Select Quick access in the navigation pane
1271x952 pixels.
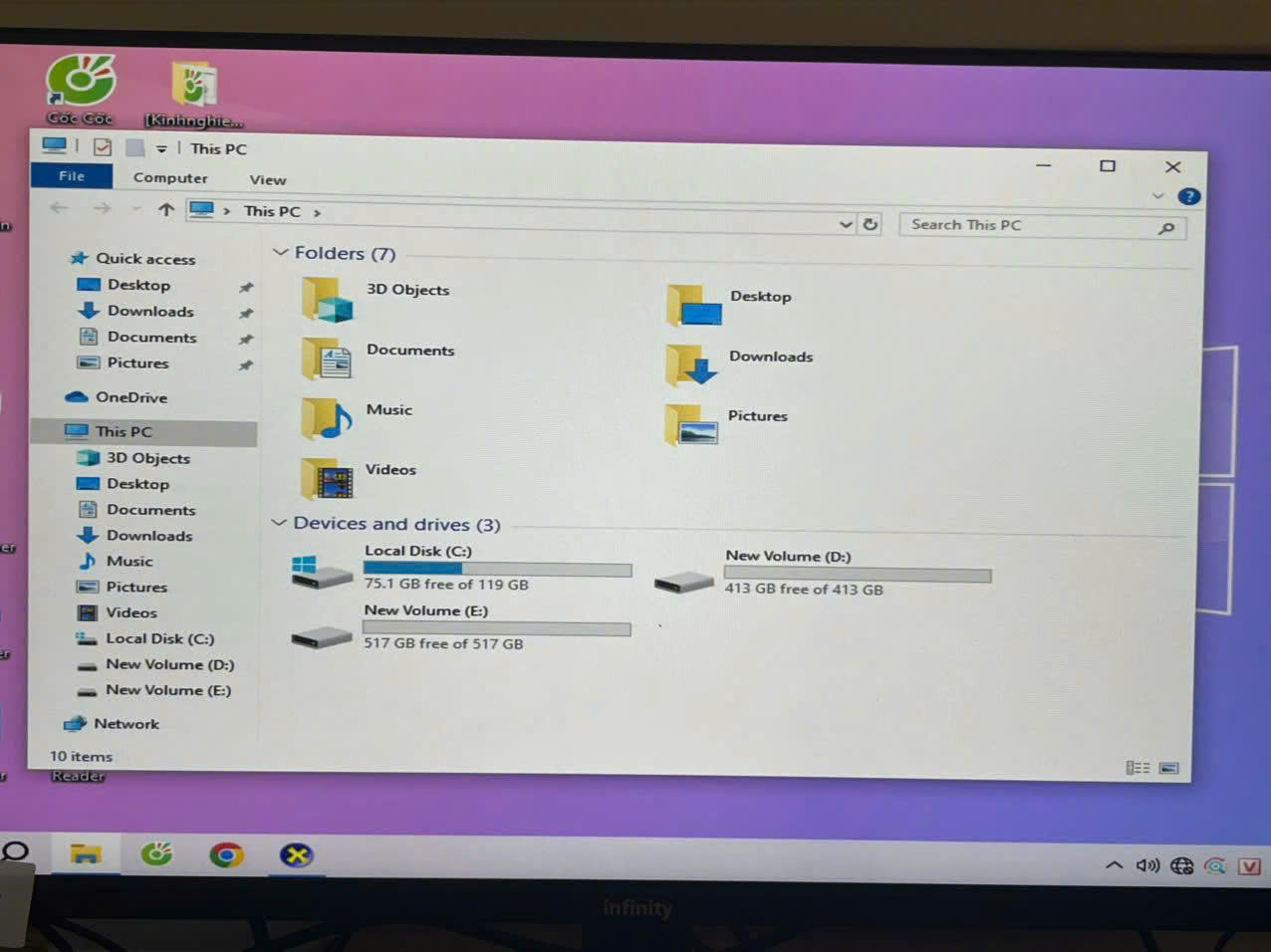[145, 259]
